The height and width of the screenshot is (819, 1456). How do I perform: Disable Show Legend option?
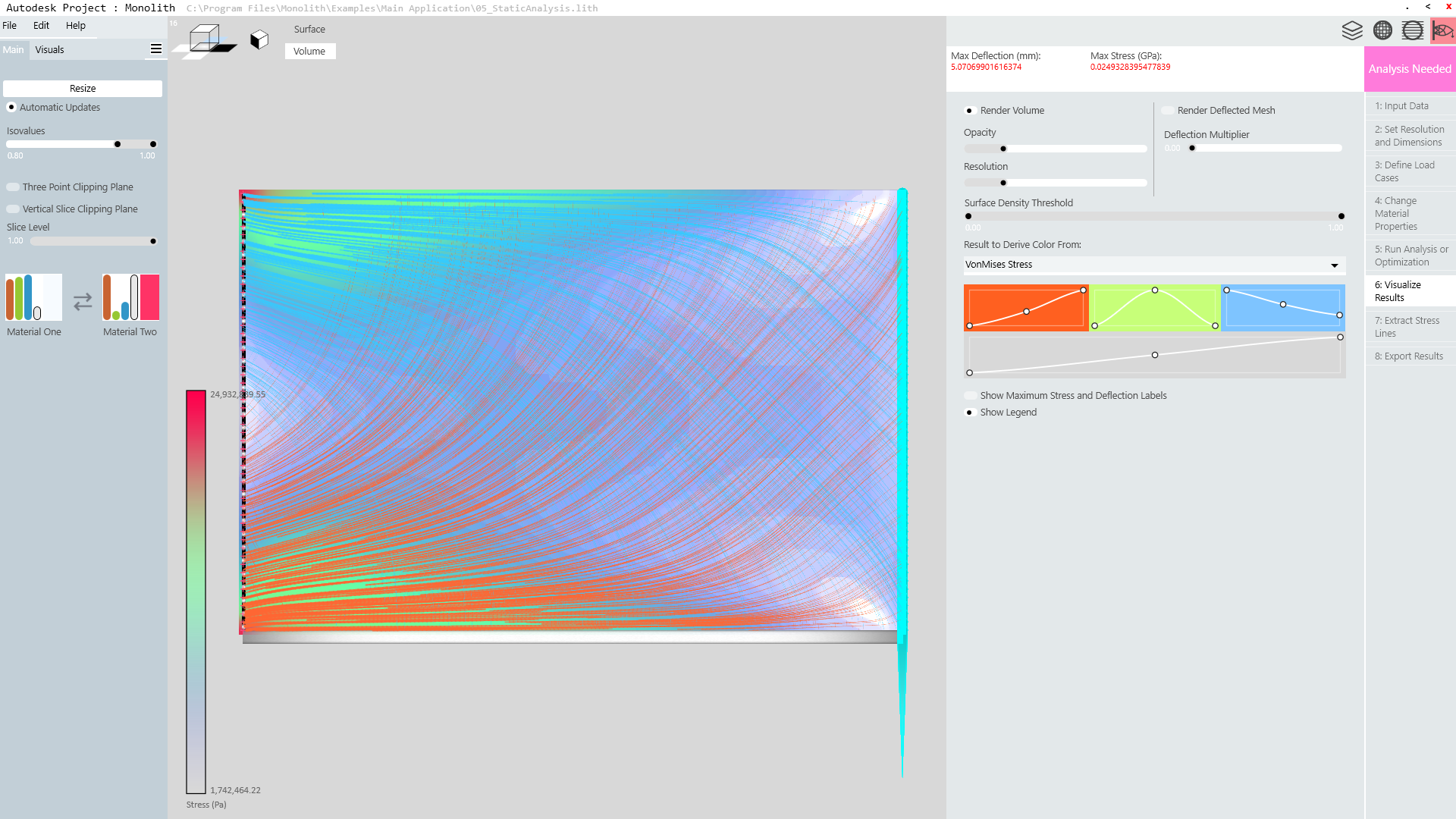pyautogui.click(x=970, y=413)
